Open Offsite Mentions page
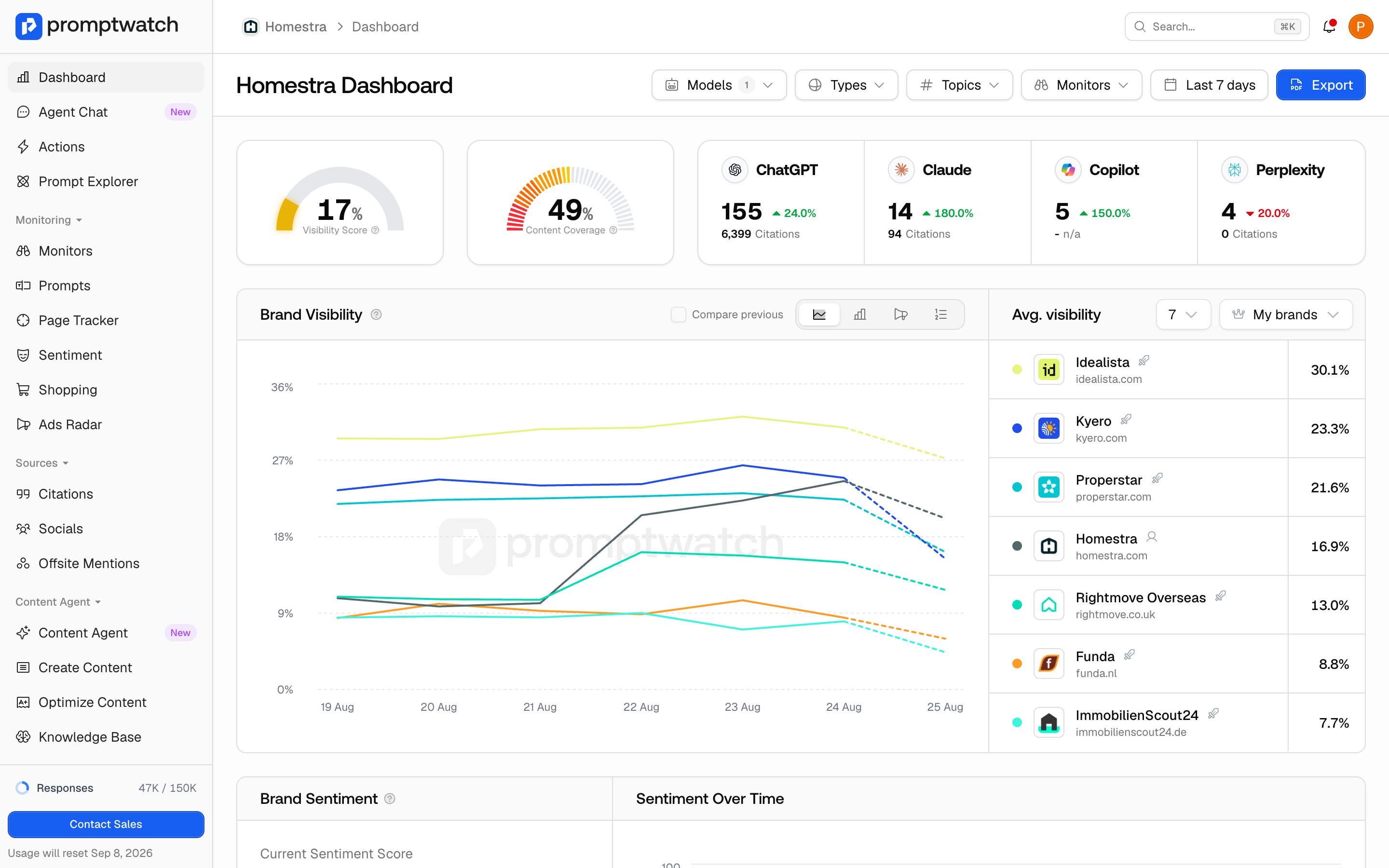 (x=106, y=563)
